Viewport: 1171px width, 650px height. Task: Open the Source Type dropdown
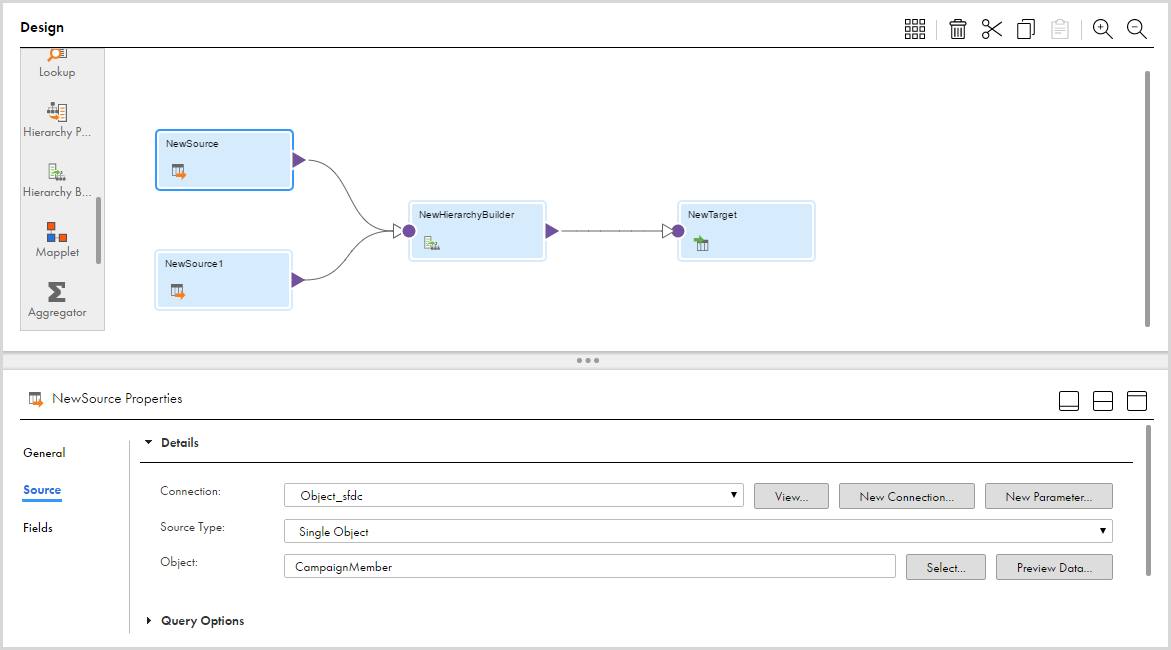[x=698, y=531]
